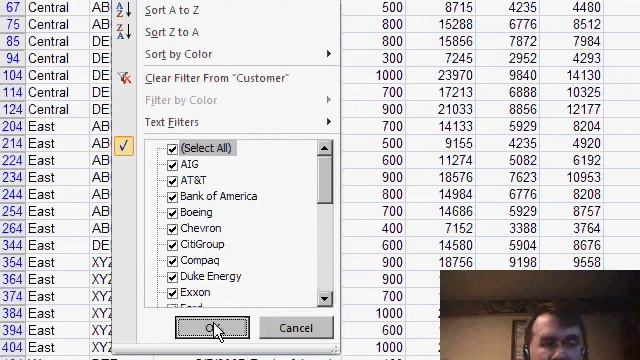Click the filter menu resize grip
The width and height of the screenshot is (640, 360).
[334, 349]
